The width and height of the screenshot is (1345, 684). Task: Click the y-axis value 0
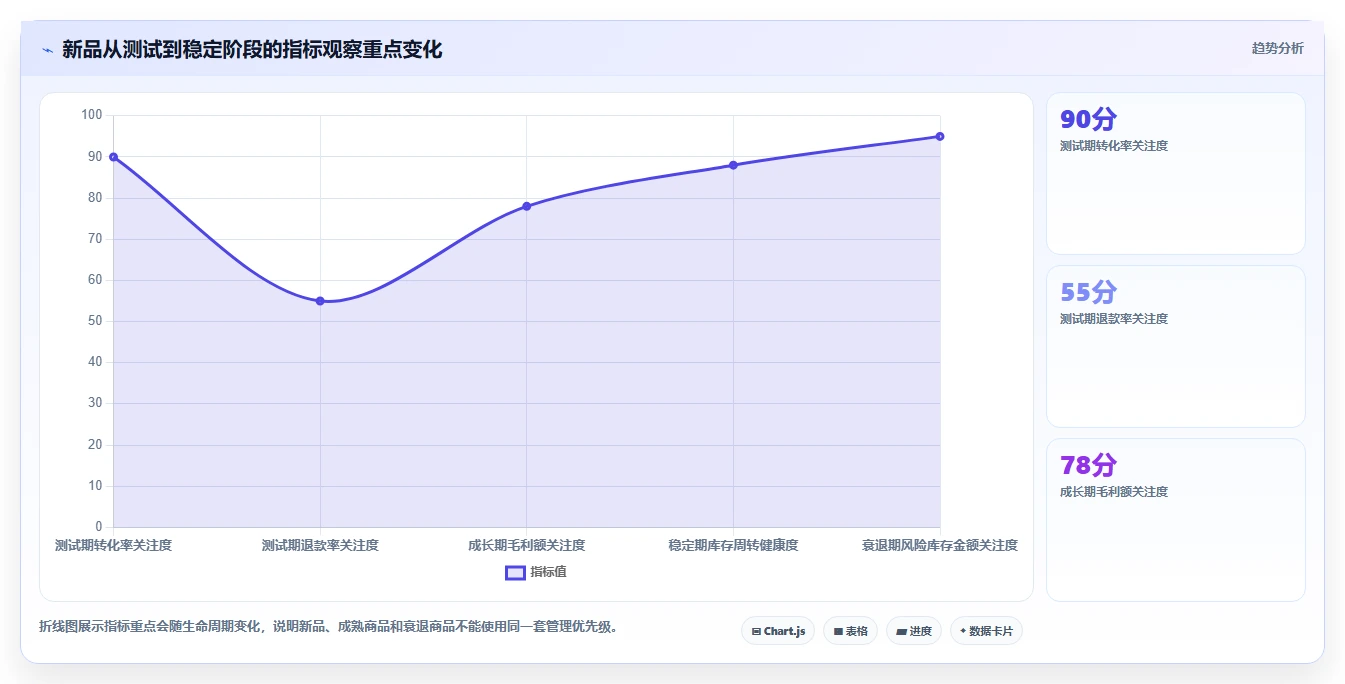tap(99, 527)
